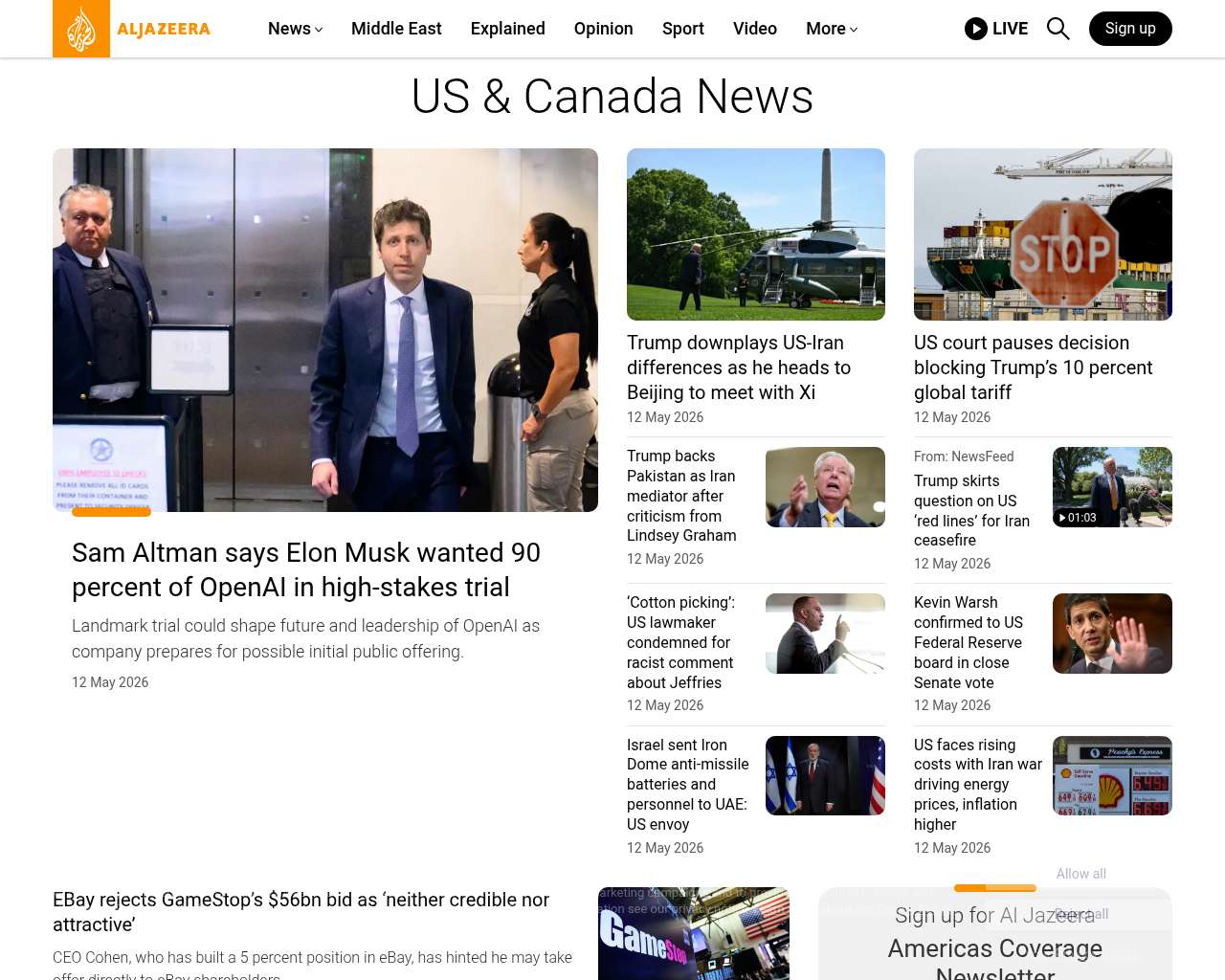Click the Al Jazeera logo
1225x980 pixels.
[132, 29]
